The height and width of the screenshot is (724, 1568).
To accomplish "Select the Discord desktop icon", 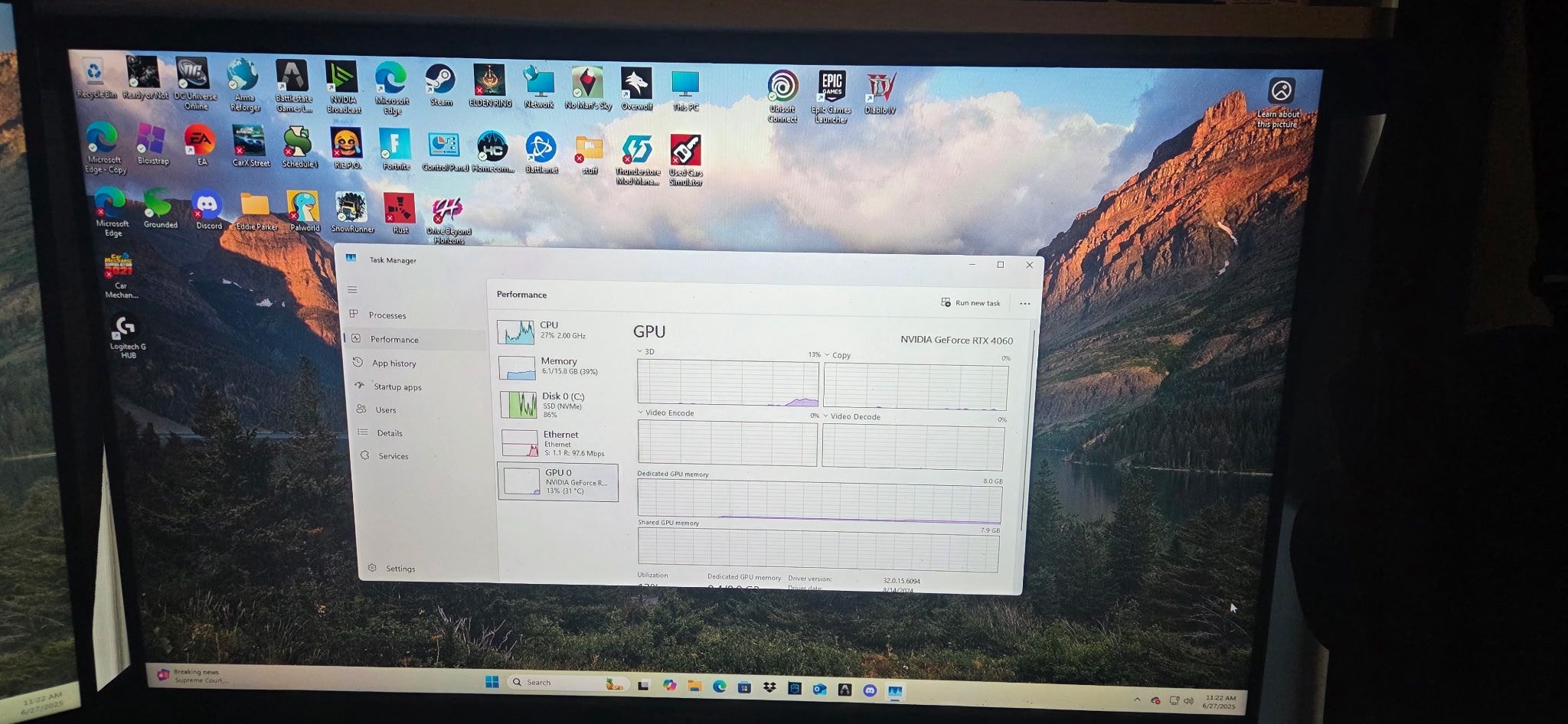I will pos(208,210).
